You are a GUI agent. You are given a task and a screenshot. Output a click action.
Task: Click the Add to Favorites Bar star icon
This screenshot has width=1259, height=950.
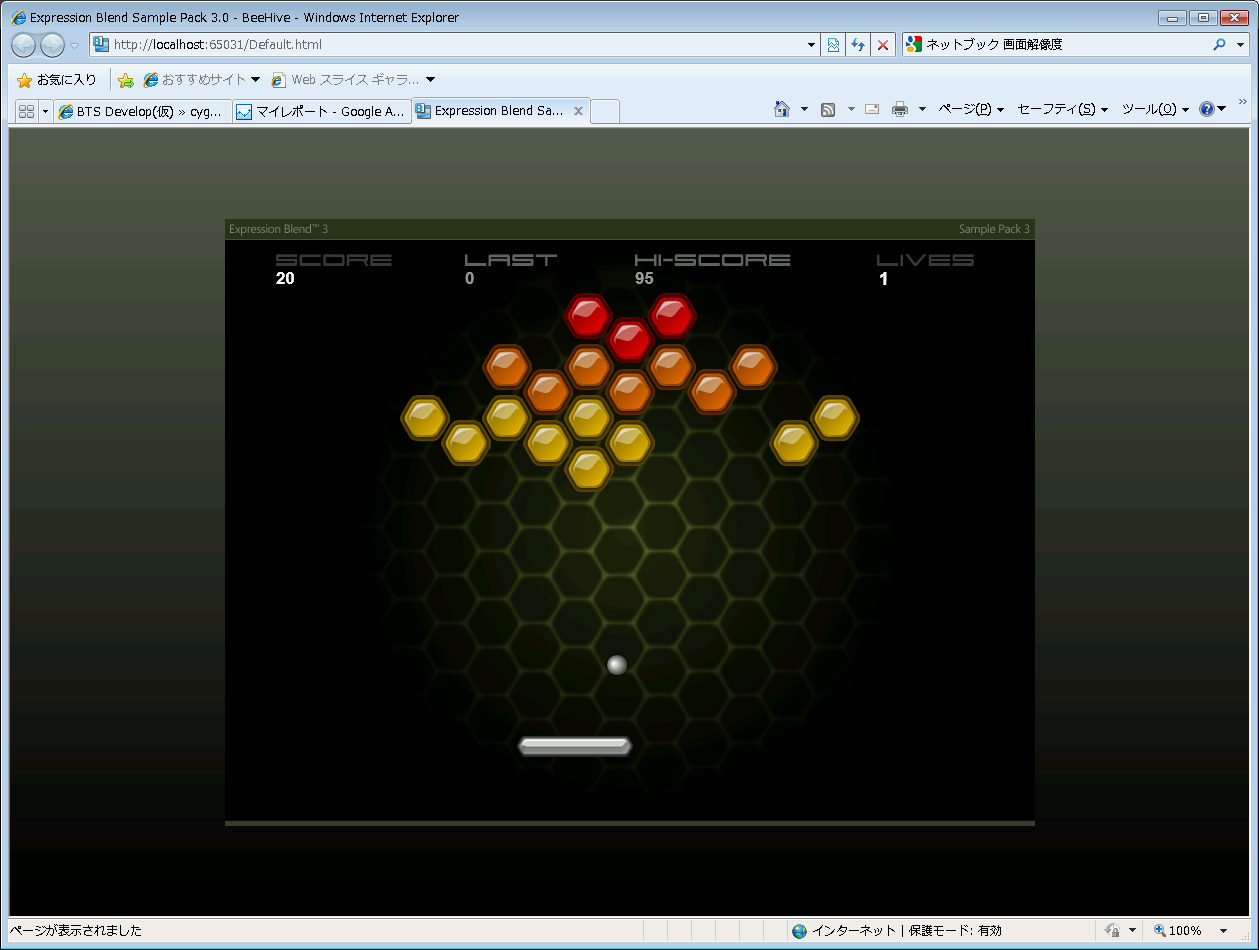click(126, 80)
